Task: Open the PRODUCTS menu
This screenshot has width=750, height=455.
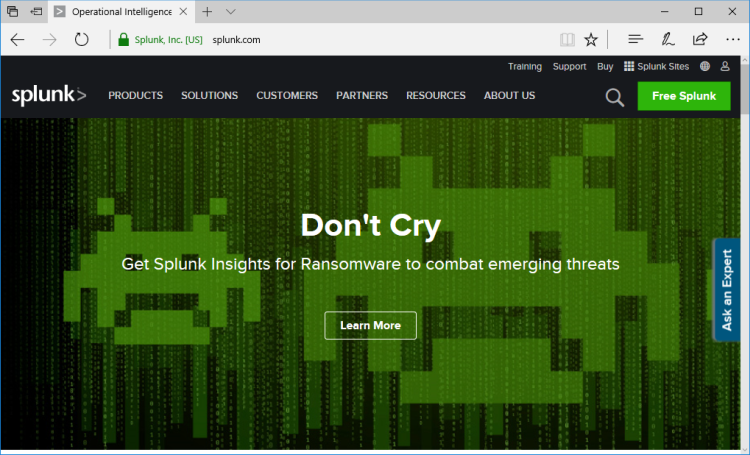Action: coord(135,96)
